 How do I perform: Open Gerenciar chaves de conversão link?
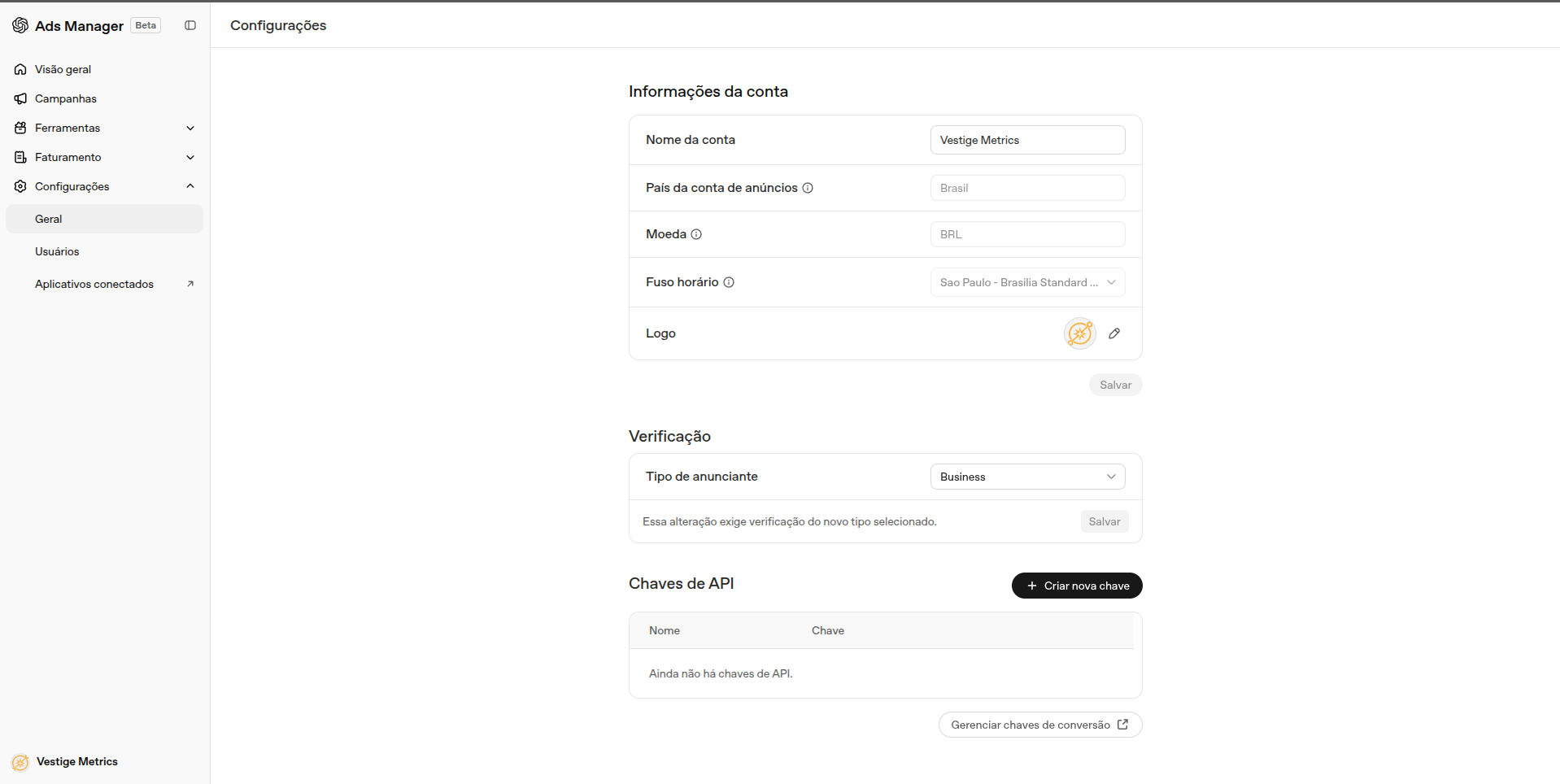(1040, 725)
